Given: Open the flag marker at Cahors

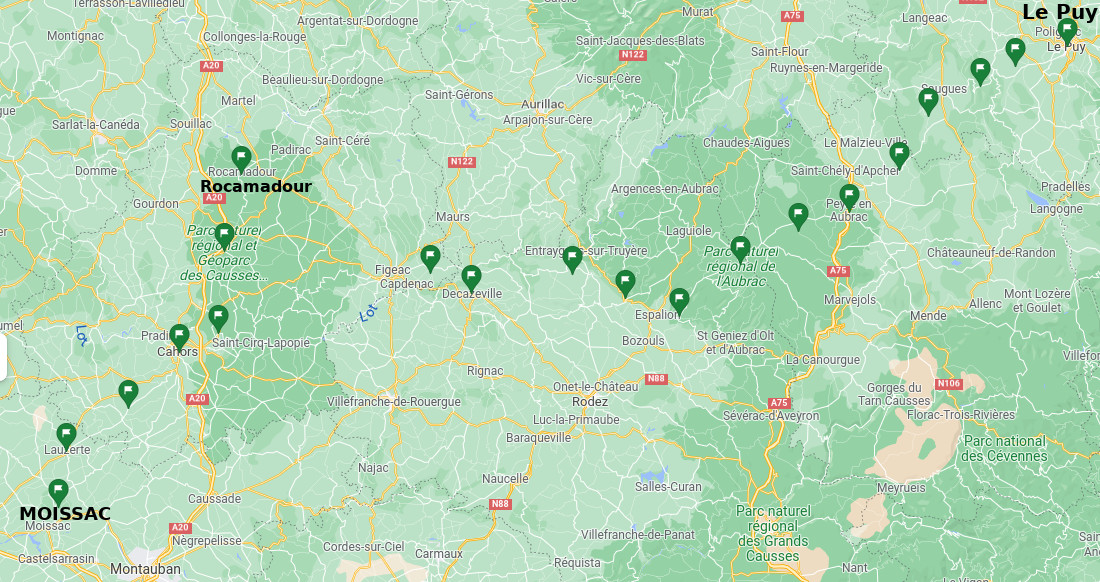Looking at the screenshot, I should click(180, 337).
